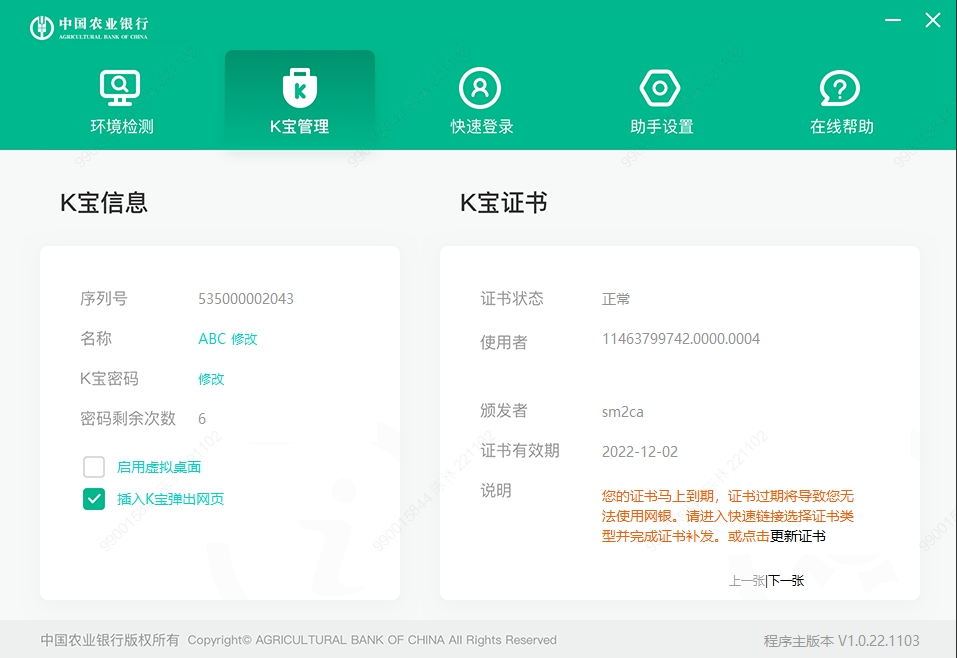957x658 pixels.
Task: Click 修改 next to name ABC
Action: click(244, 339)
